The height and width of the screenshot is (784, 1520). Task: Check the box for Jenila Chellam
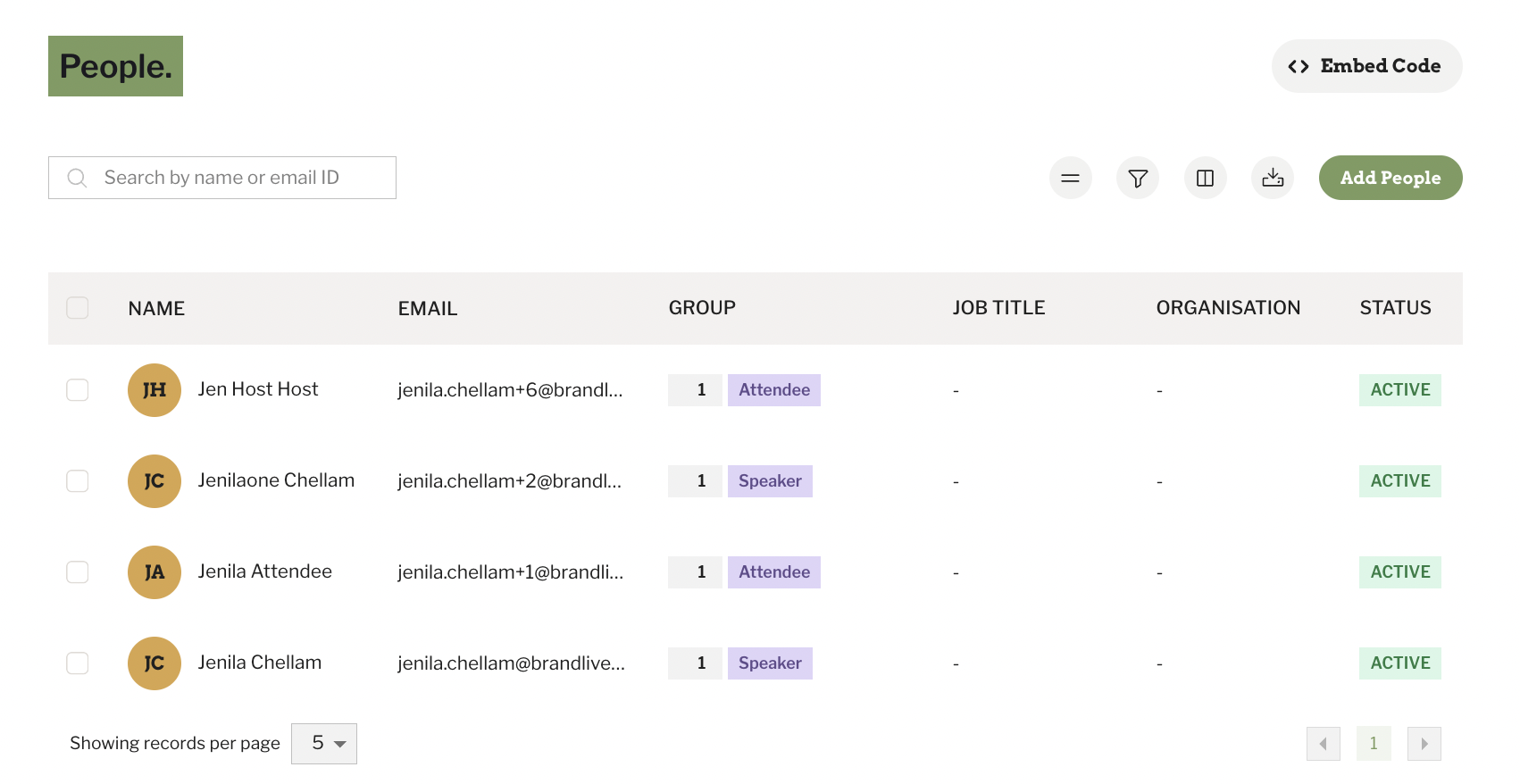(x=78, y=663)
